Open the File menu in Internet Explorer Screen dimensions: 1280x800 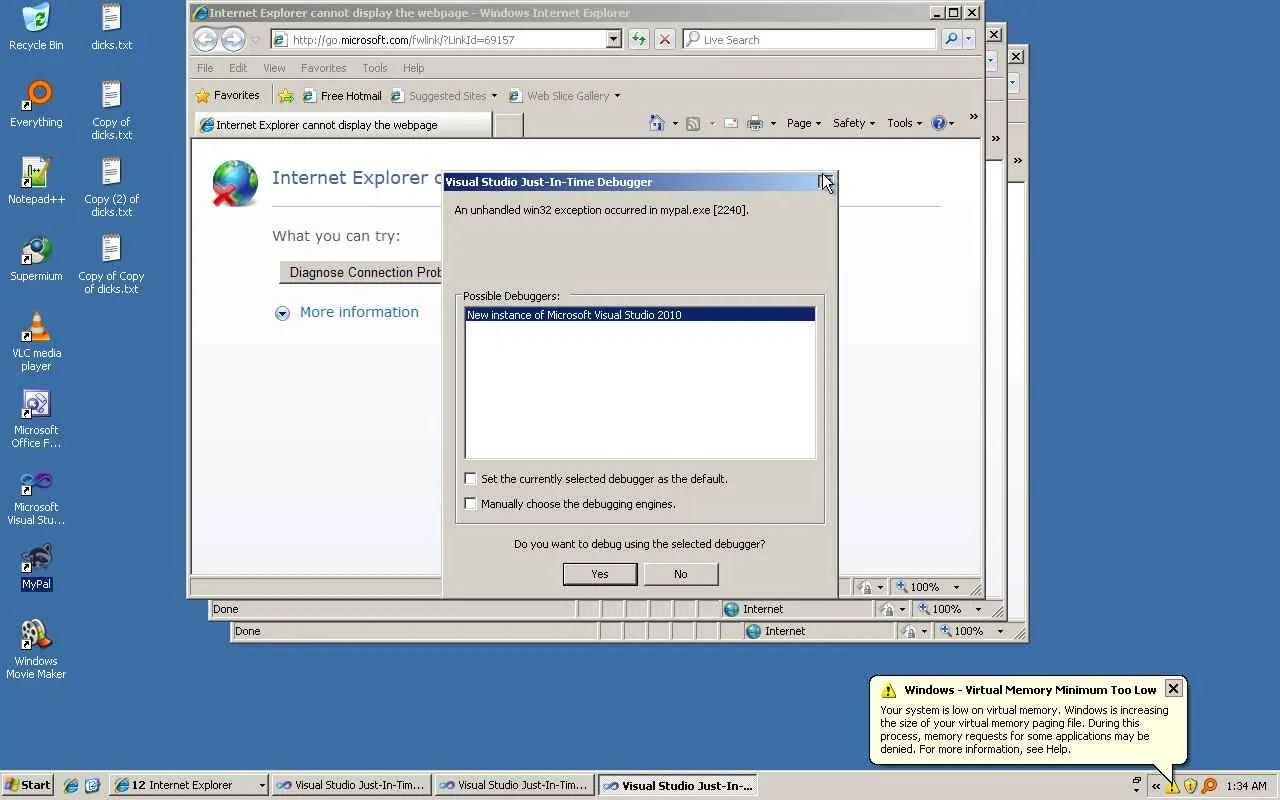coord(205,68)
